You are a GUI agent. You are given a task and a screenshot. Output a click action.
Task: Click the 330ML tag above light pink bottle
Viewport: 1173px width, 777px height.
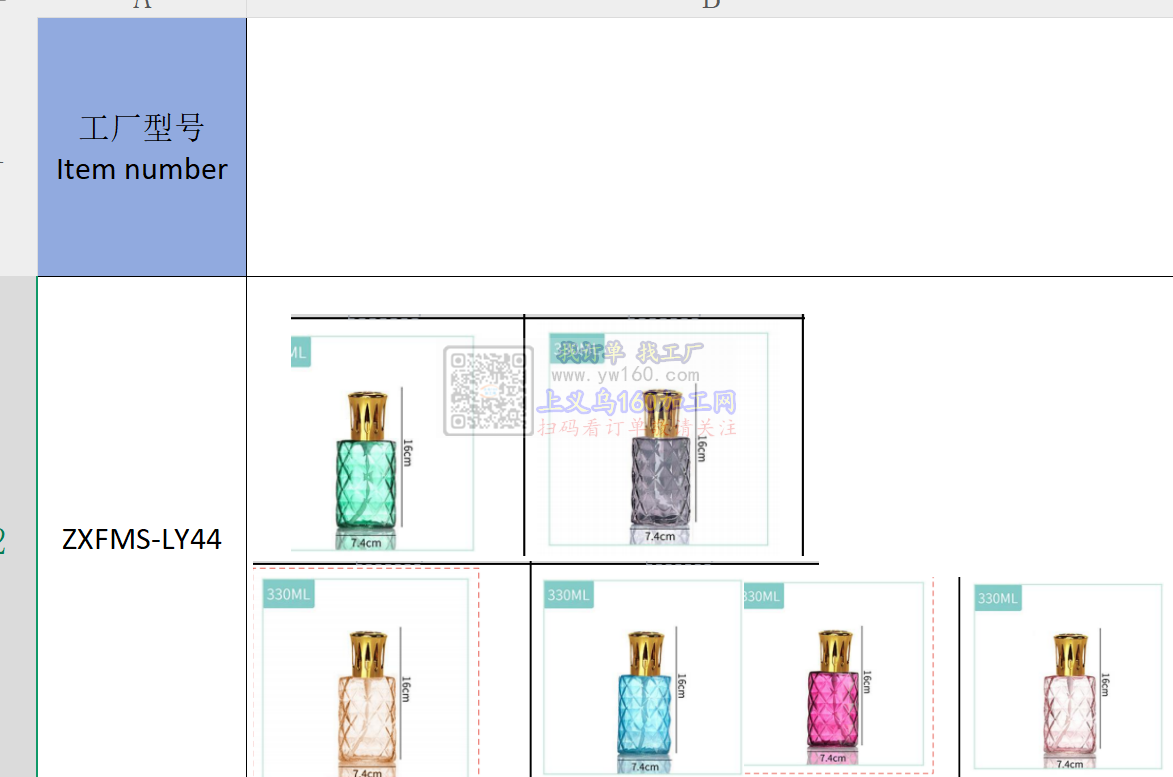[997, 598]
